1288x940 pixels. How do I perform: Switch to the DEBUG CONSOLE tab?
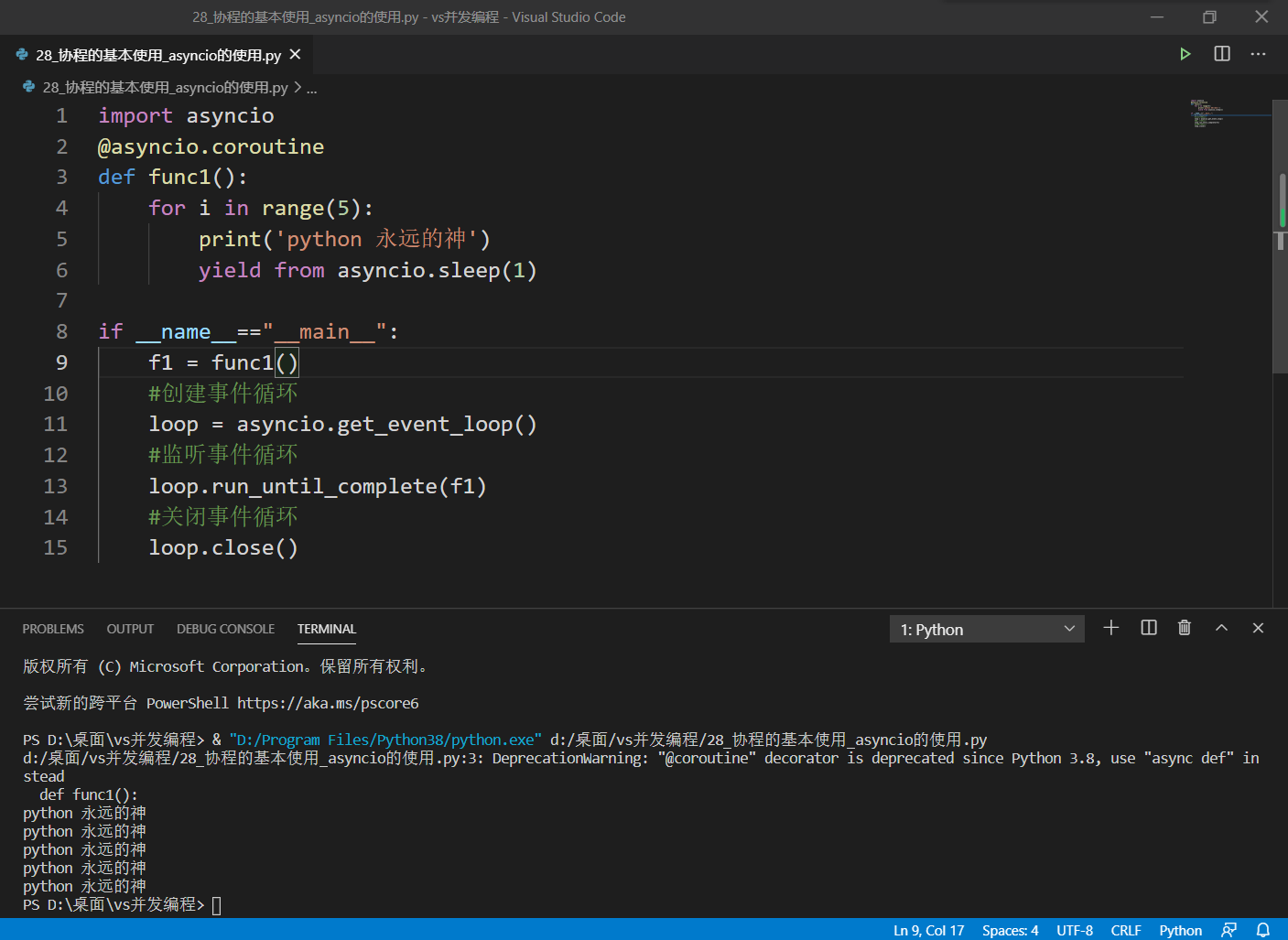tap(225, 629)
